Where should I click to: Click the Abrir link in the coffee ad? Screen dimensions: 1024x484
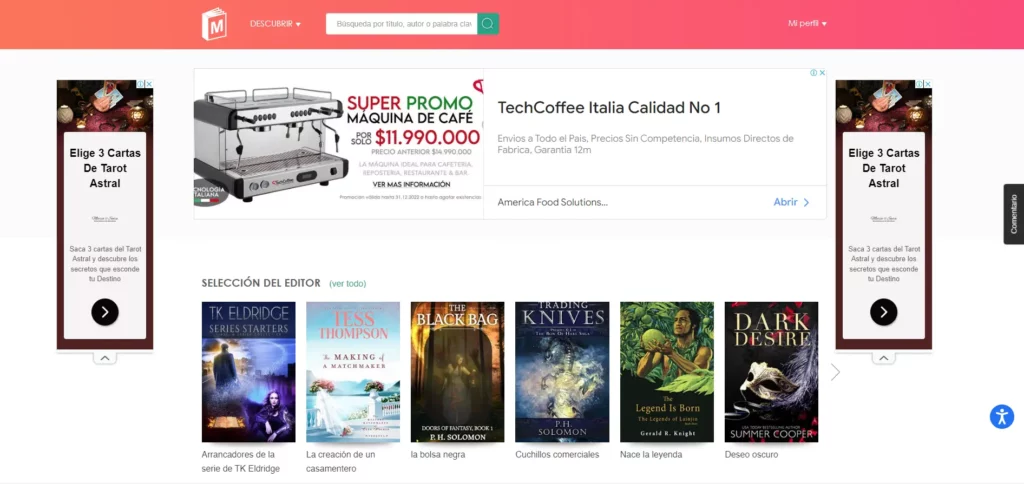click(x=792, y=202)
